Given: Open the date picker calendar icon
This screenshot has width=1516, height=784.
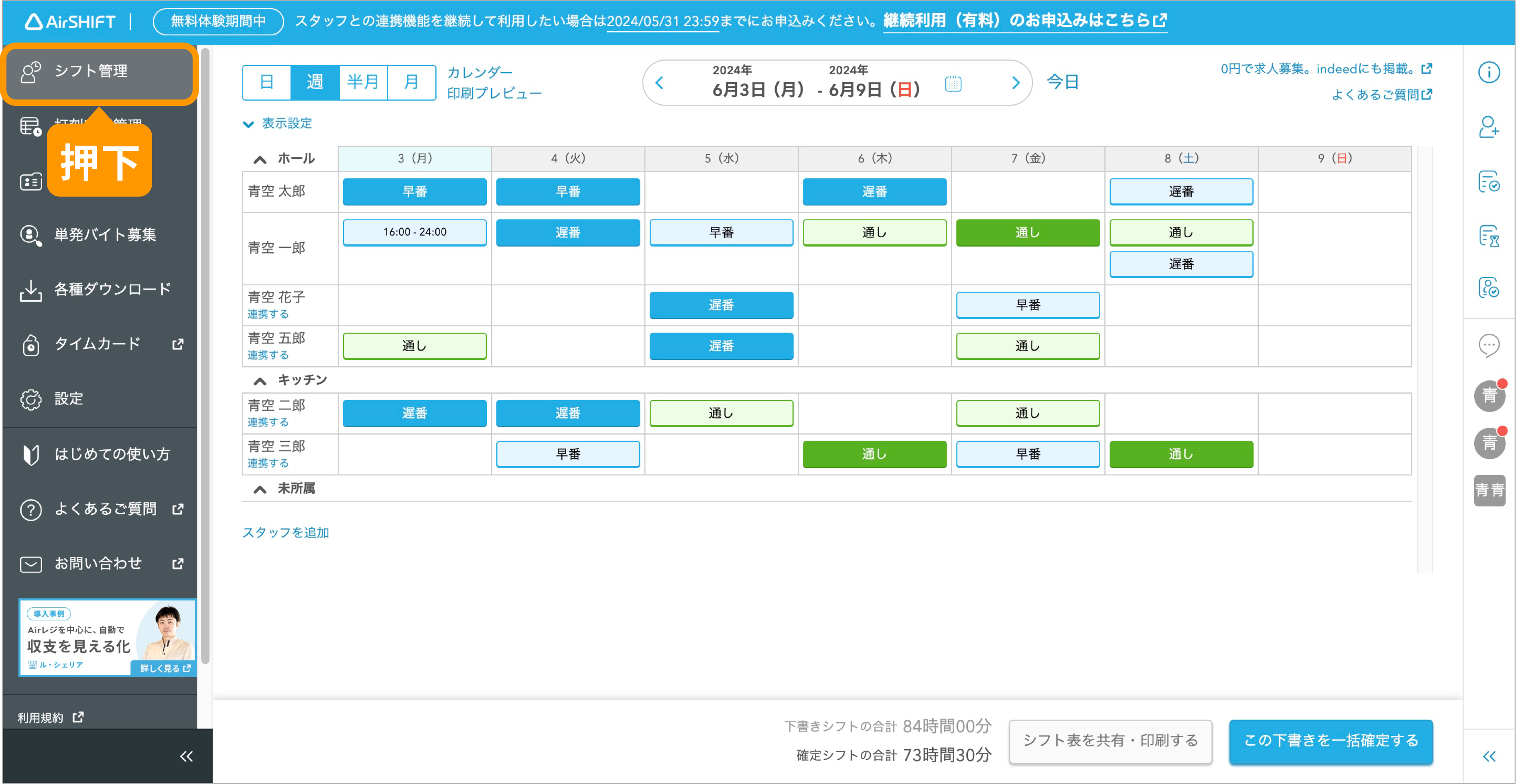Looking at the screenshot, I should (x=953, y=83).
